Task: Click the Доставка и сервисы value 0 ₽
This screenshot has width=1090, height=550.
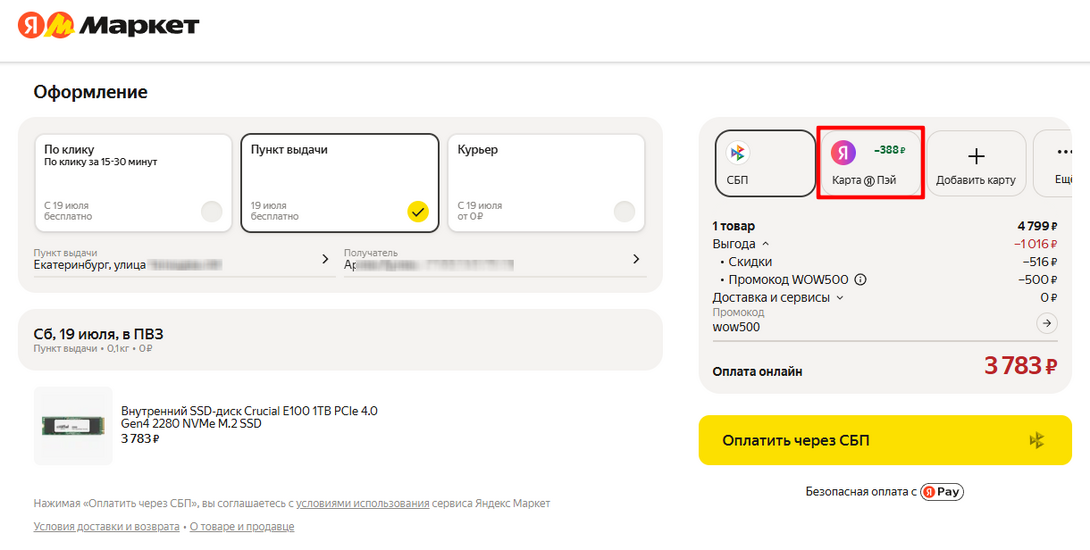Action: 1049,298
